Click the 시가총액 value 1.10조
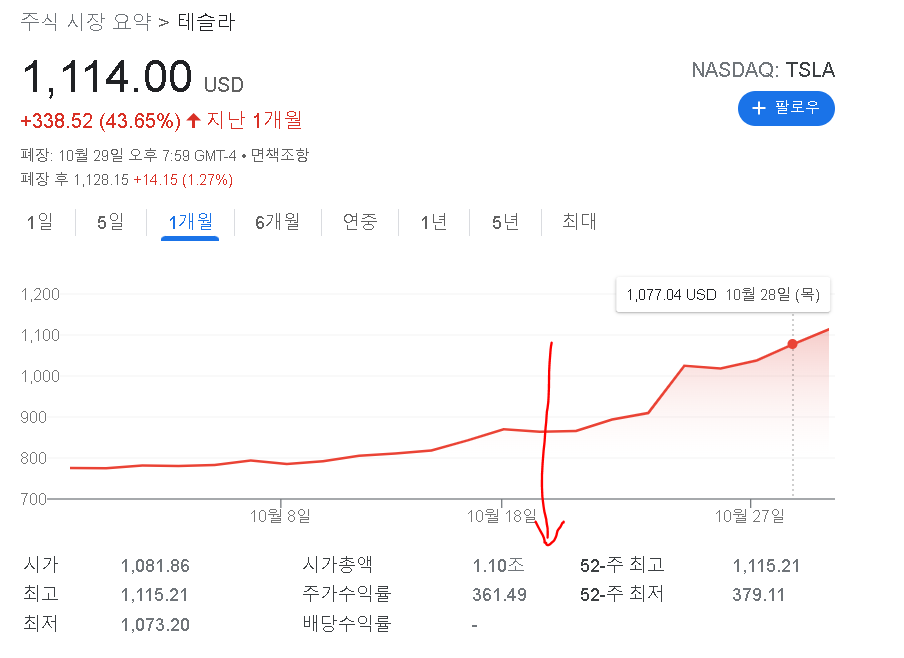904x658 pixels. [499, 566]
